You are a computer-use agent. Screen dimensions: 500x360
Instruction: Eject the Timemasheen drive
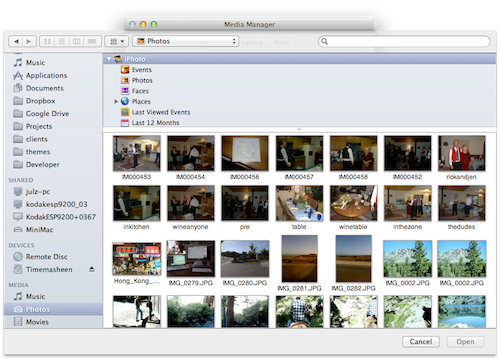pyautogui.click(x=92, y=269)
